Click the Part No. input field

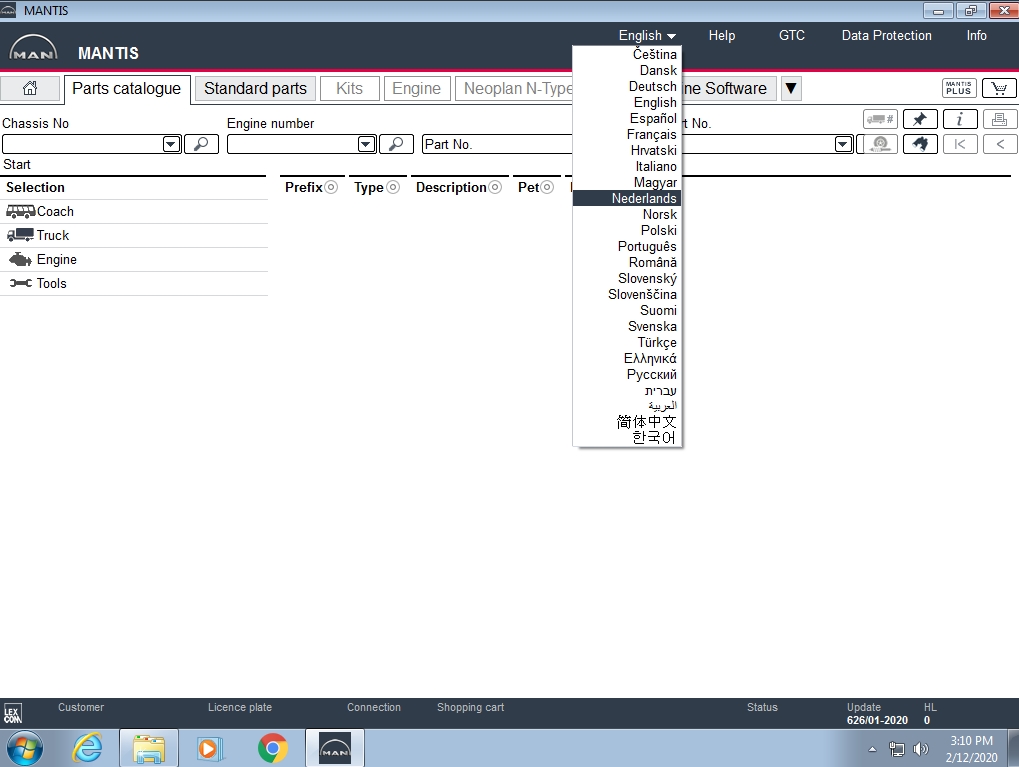coord(497,144)
